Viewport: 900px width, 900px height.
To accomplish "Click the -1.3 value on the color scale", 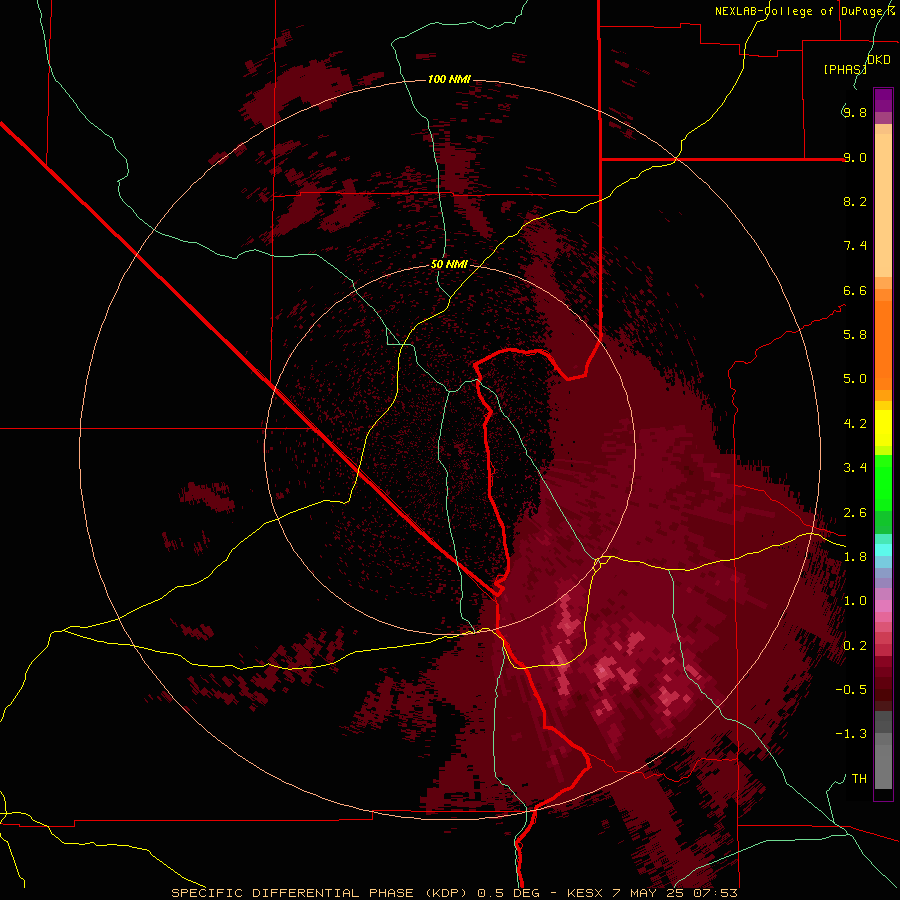I will coord(851,734).
